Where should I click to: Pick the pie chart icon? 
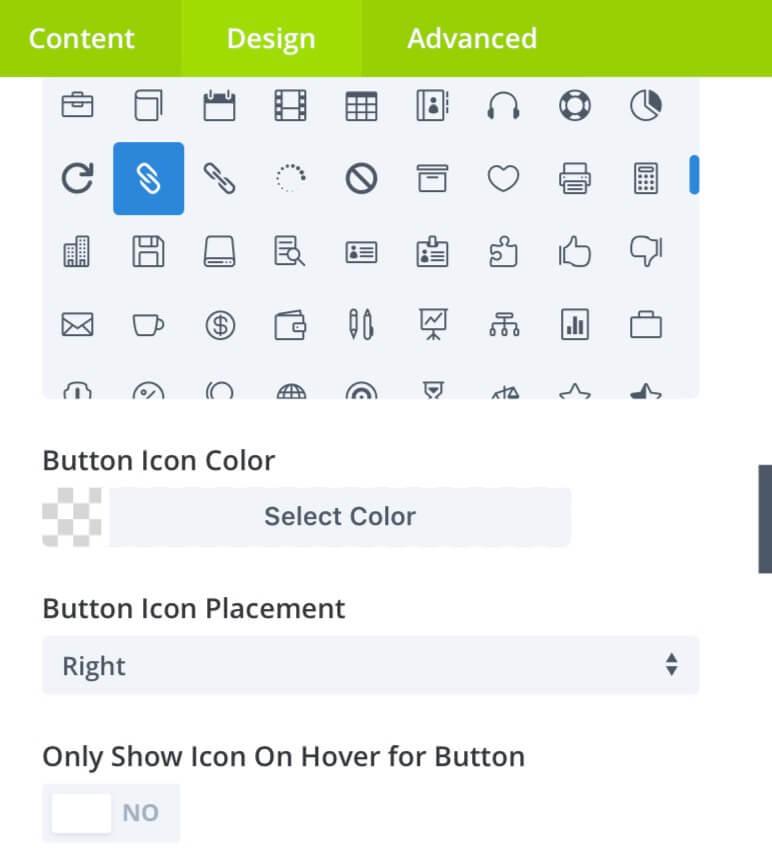point(646,105)
